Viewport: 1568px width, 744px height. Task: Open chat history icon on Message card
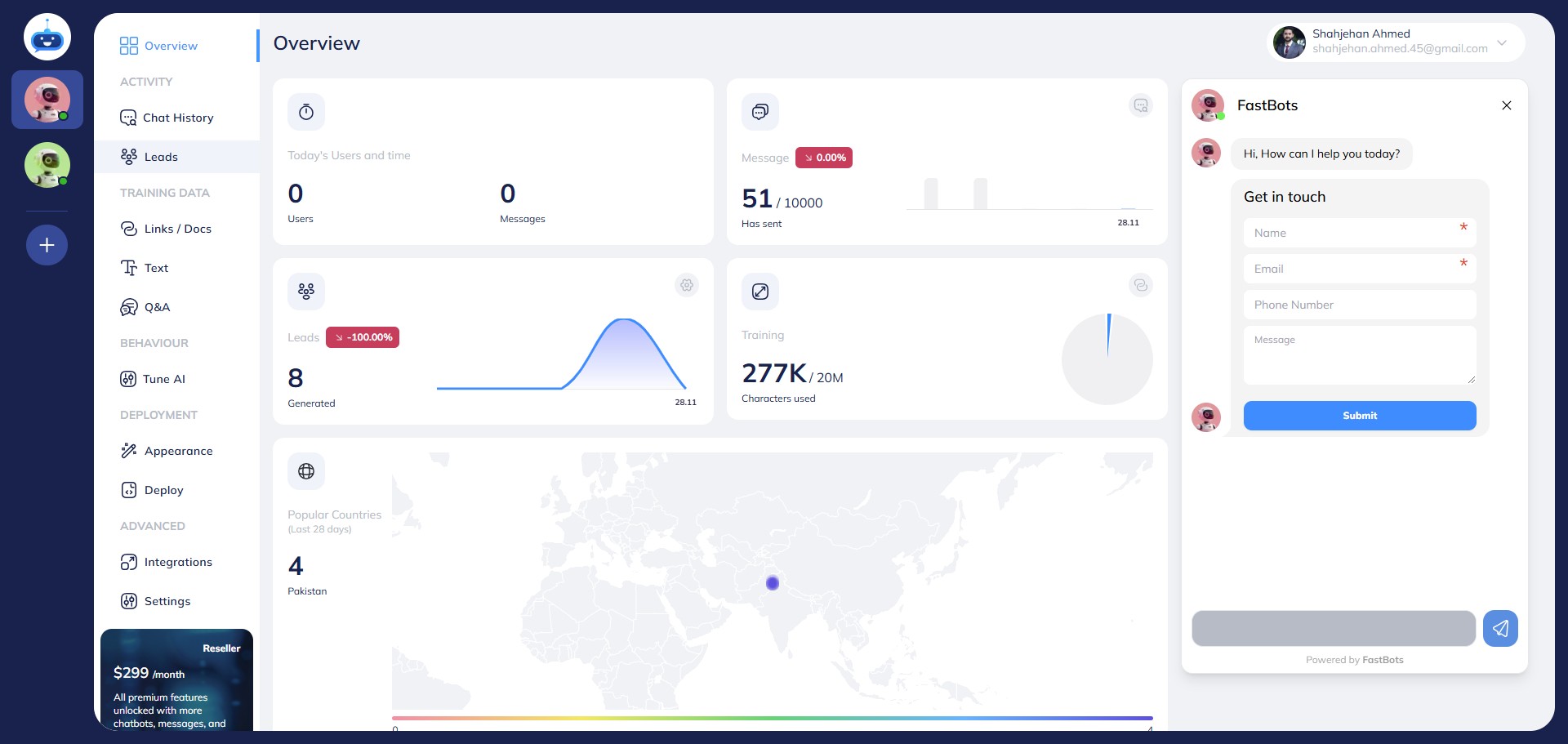[1140, 105]
